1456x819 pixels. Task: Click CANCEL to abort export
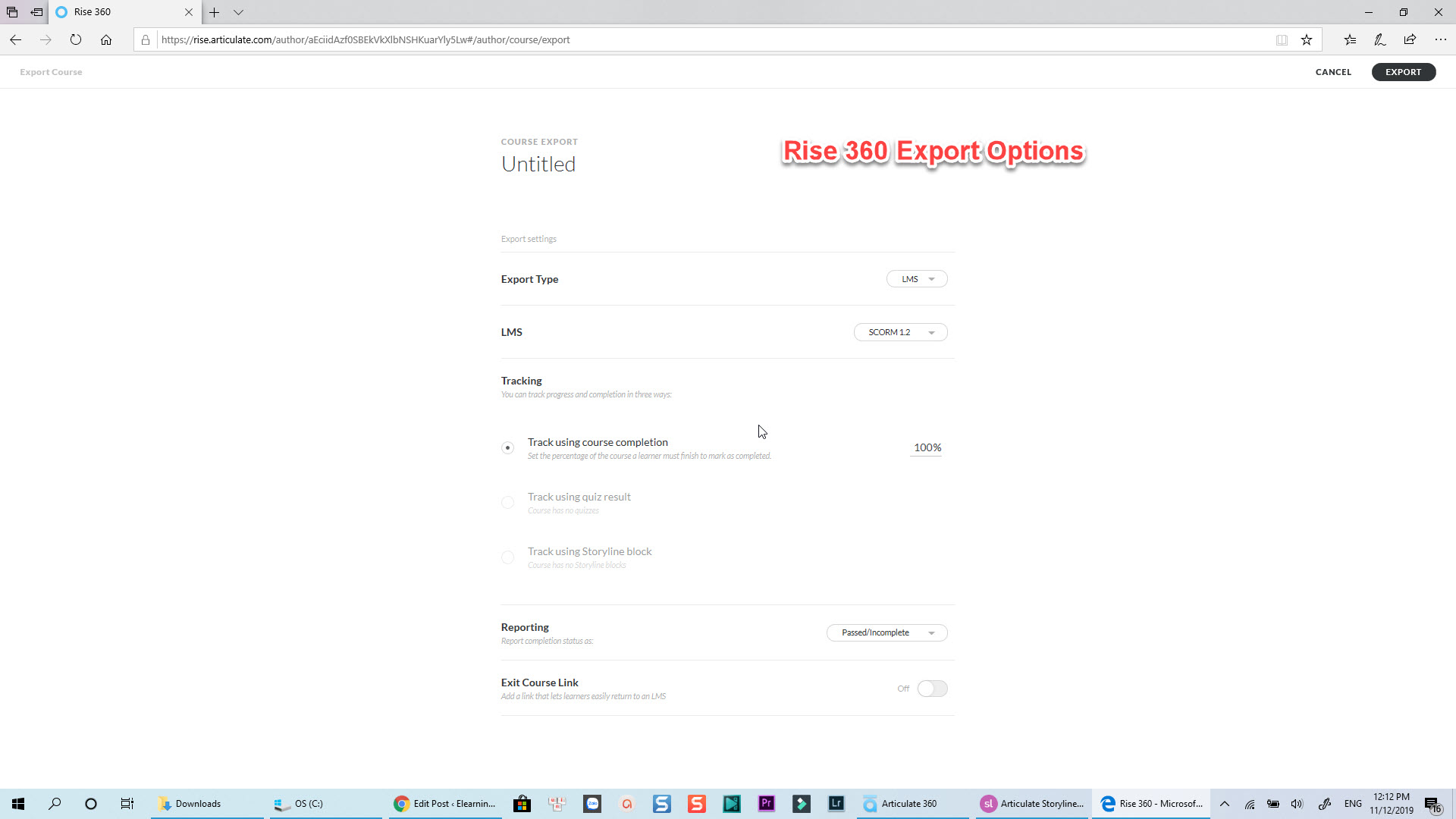[1333, 72]
